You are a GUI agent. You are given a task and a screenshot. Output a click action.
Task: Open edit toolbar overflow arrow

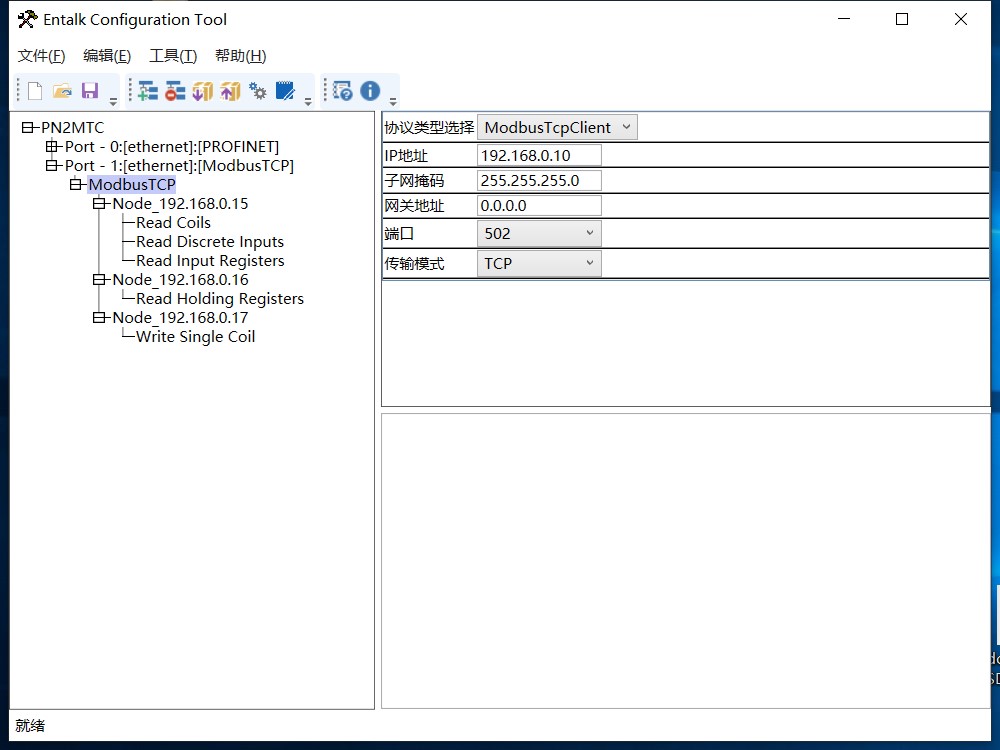(x=308, y=101)
